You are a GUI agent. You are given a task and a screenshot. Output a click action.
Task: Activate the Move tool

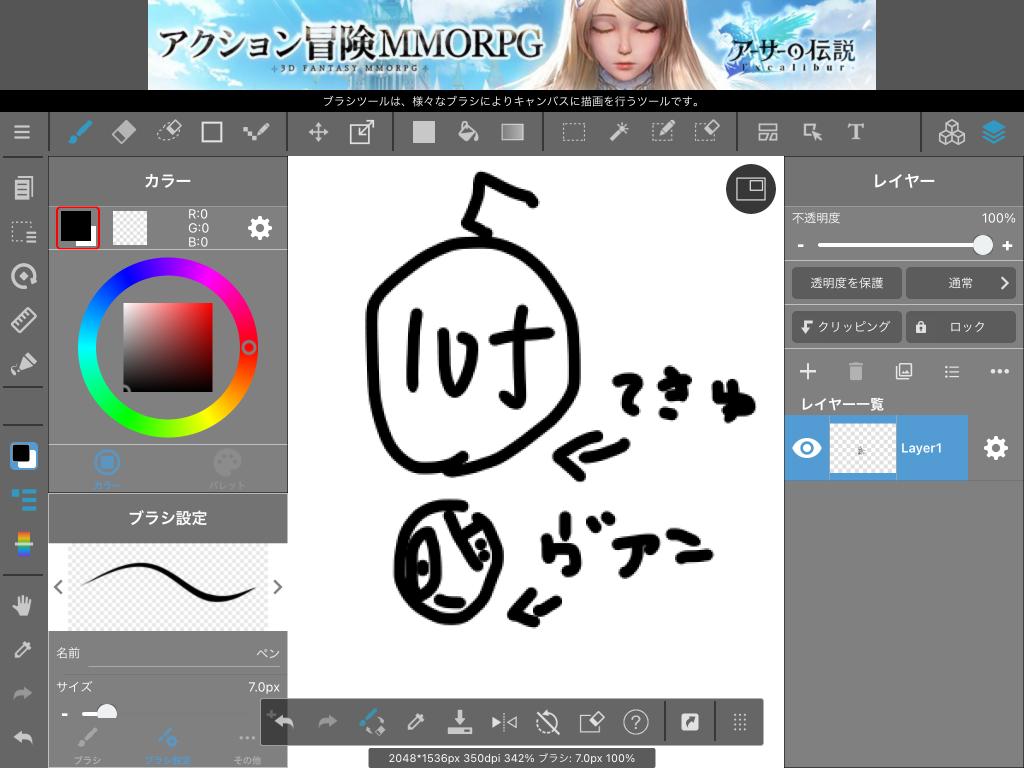click(x=318, y=132)
